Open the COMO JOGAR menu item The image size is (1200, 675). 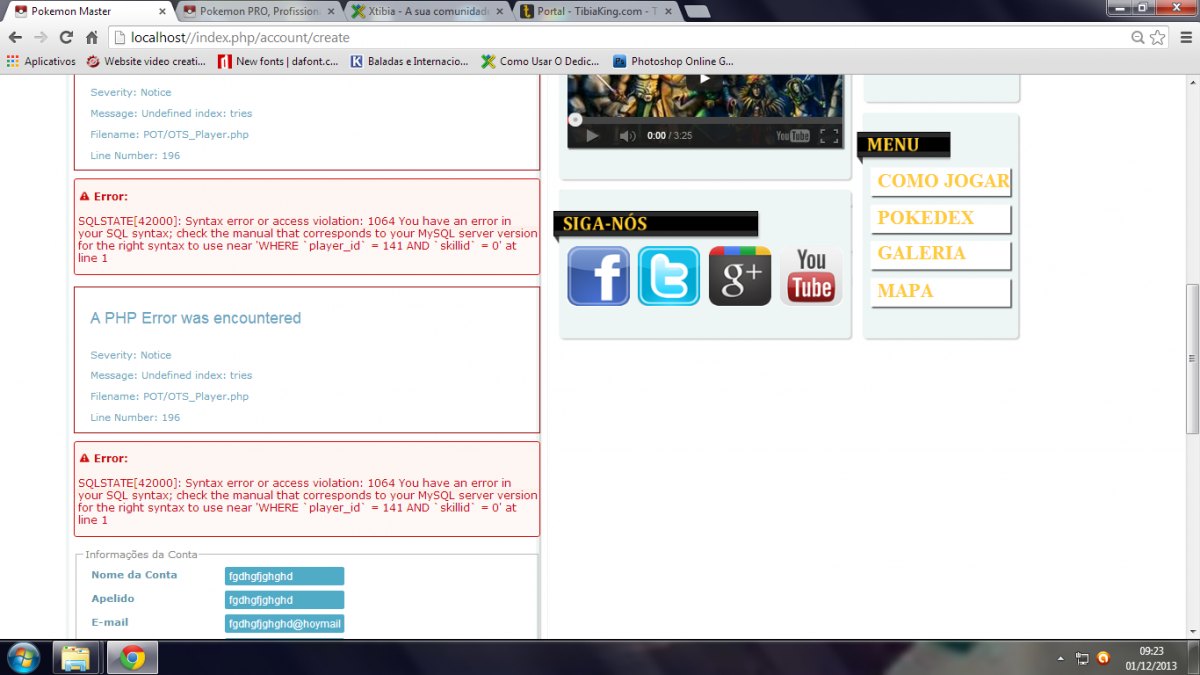[942, 181]
